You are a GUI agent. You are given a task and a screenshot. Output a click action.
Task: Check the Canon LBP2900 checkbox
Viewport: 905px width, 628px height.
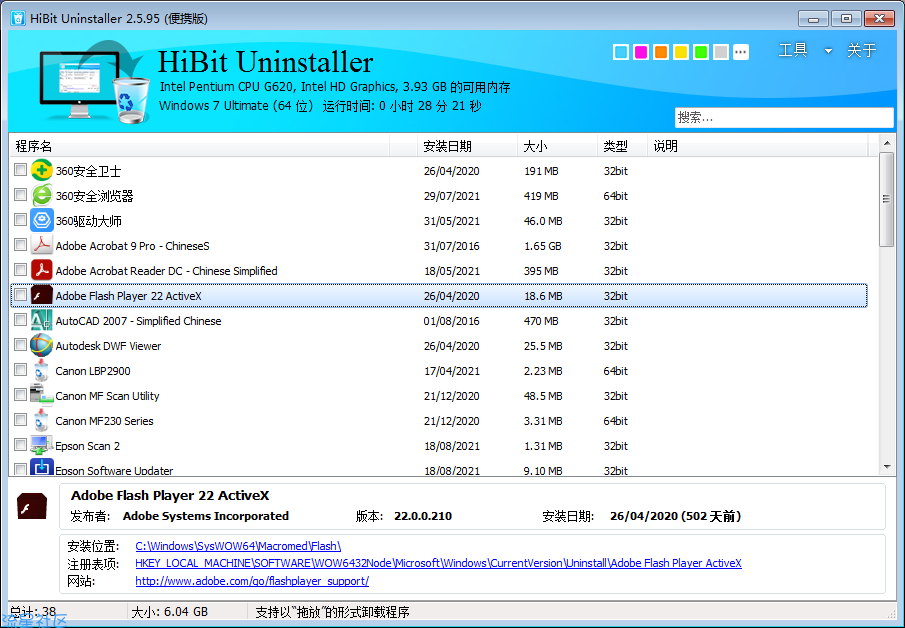[20, 369]
